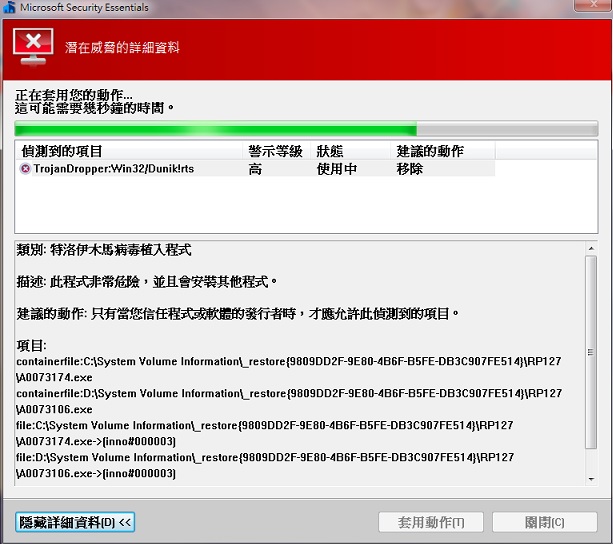Image resolution: width=613 pixels, height=544 pixels.
Task: Click the details scrollbar up arrow
Action: [591, 249]
